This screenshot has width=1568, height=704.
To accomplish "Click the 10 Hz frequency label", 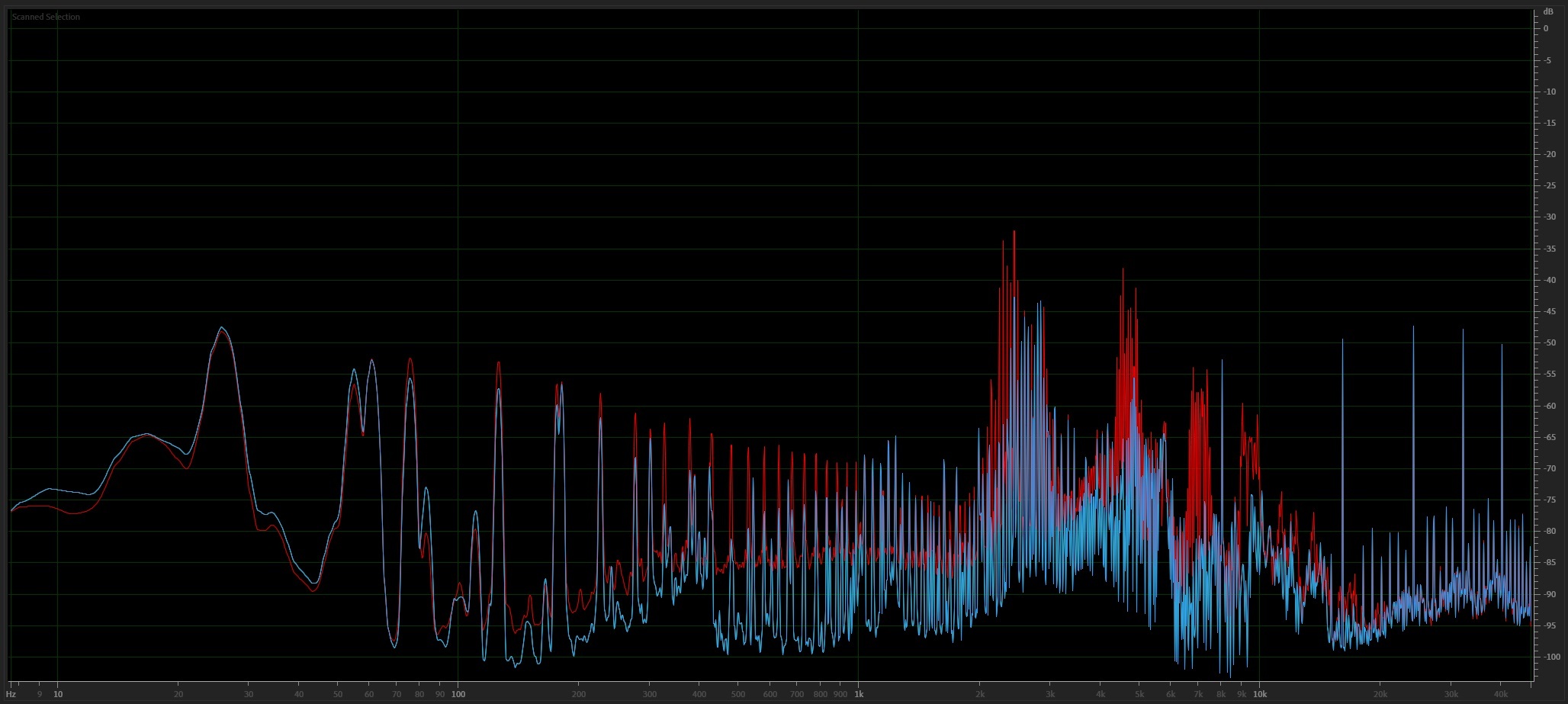I will (58, 694).
